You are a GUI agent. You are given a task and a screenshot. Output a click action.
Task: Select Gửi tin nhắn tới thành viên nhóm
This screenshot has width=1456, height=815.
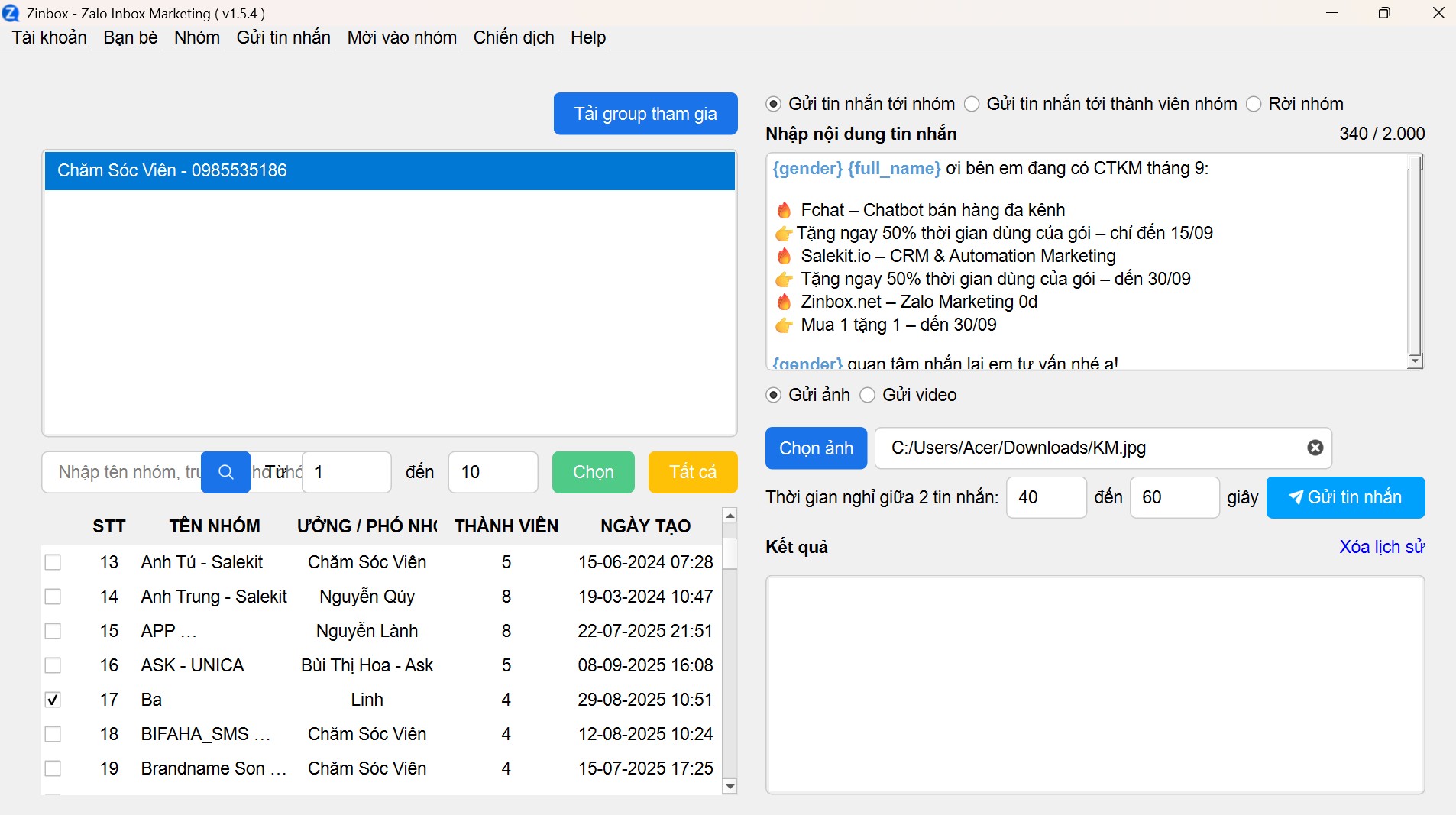972,104
